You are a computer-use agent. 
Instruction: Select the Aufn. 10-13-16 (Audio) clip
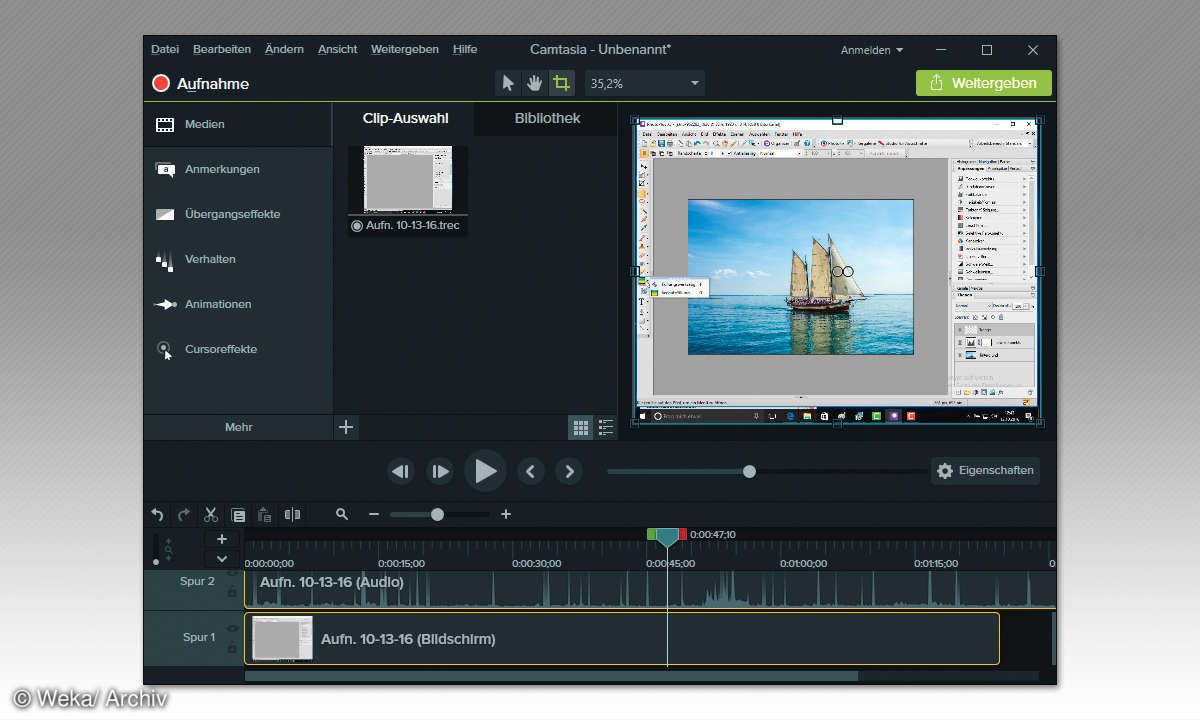coord(650,589)
